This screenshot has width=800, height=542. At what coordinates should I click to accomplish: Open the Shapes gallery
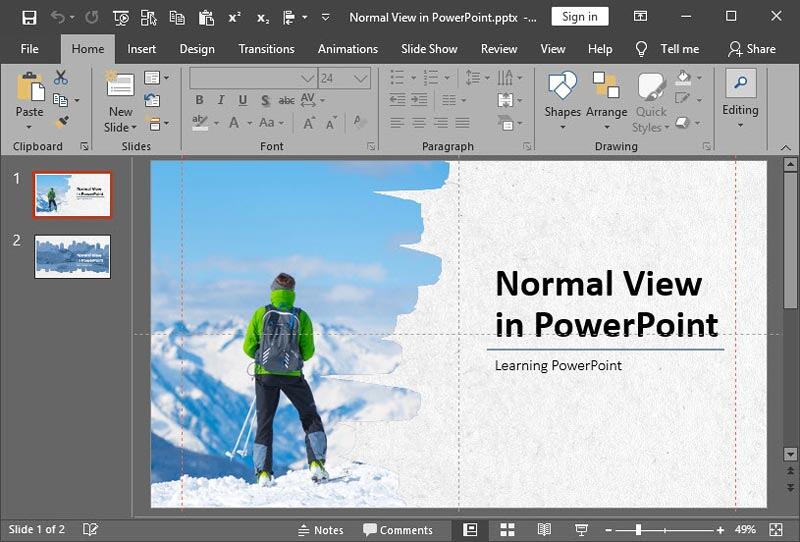click(x=562, y=100)
